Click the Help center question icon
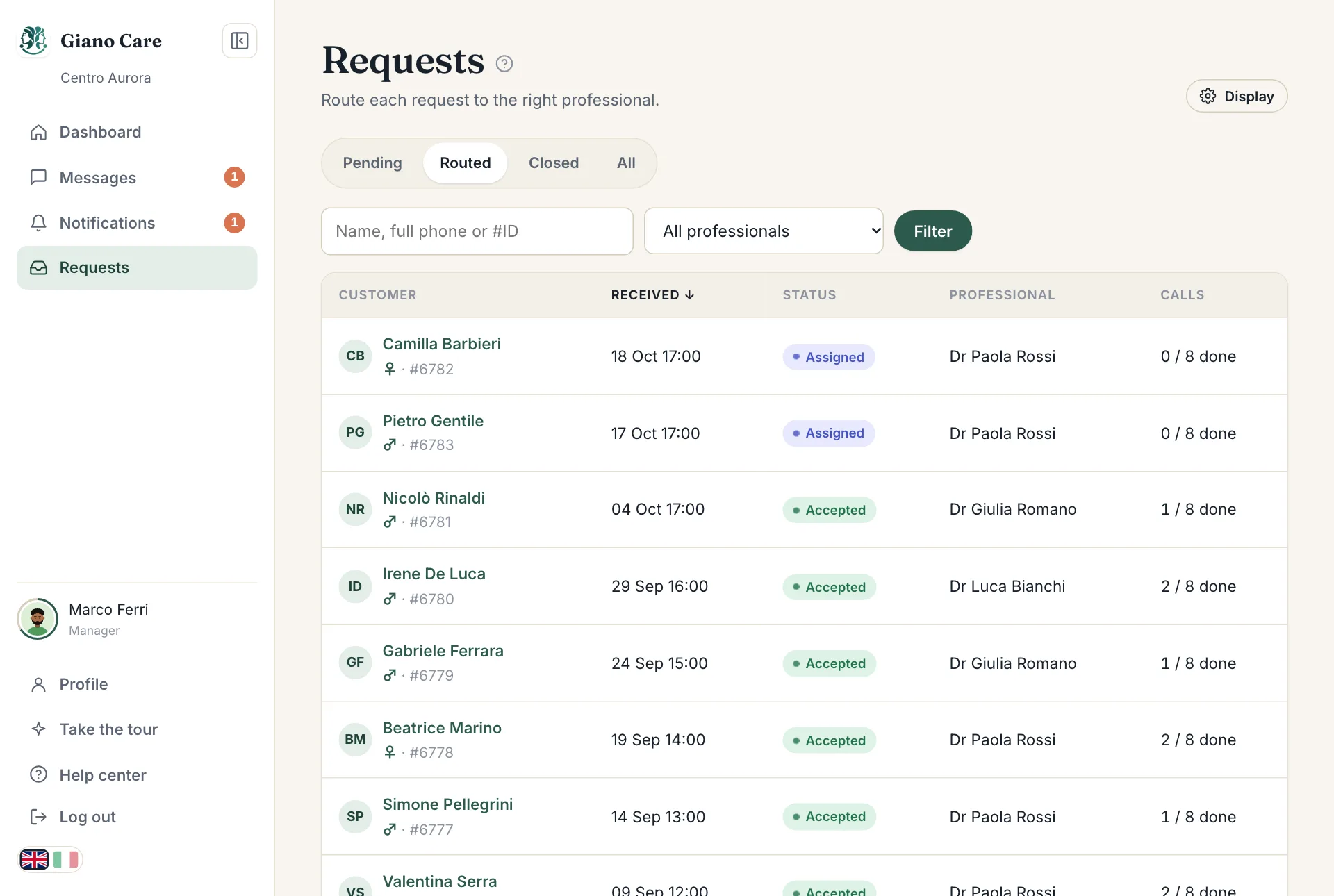This screenshot has height=896, width=1334. (39, 774)
